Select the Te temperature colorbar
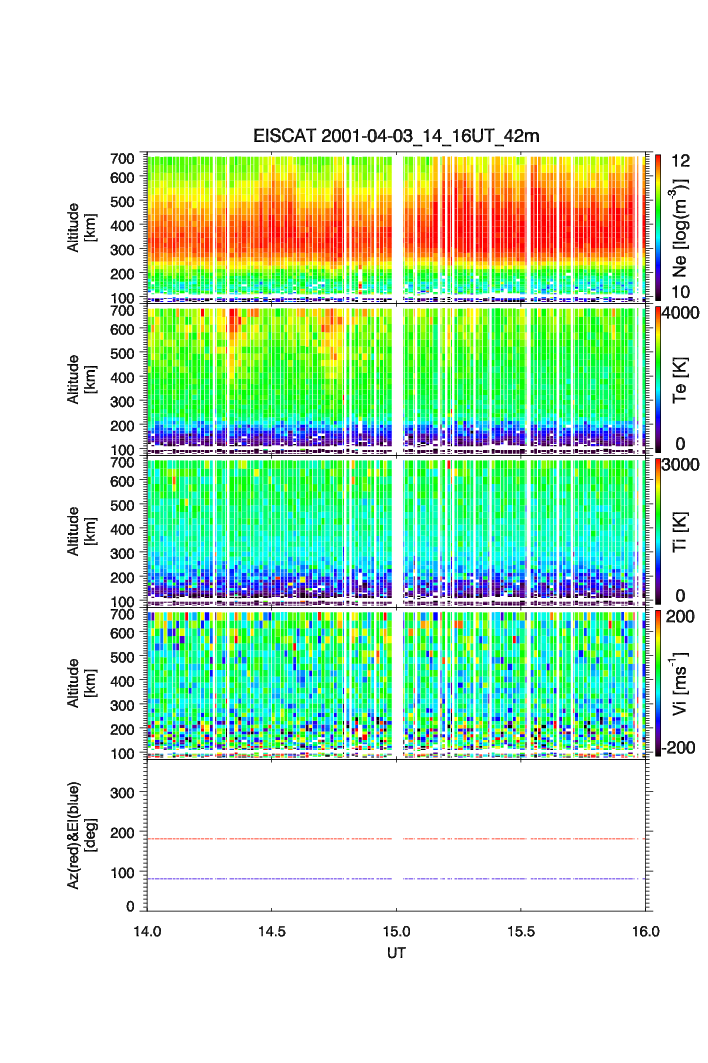 pos(658,378)
